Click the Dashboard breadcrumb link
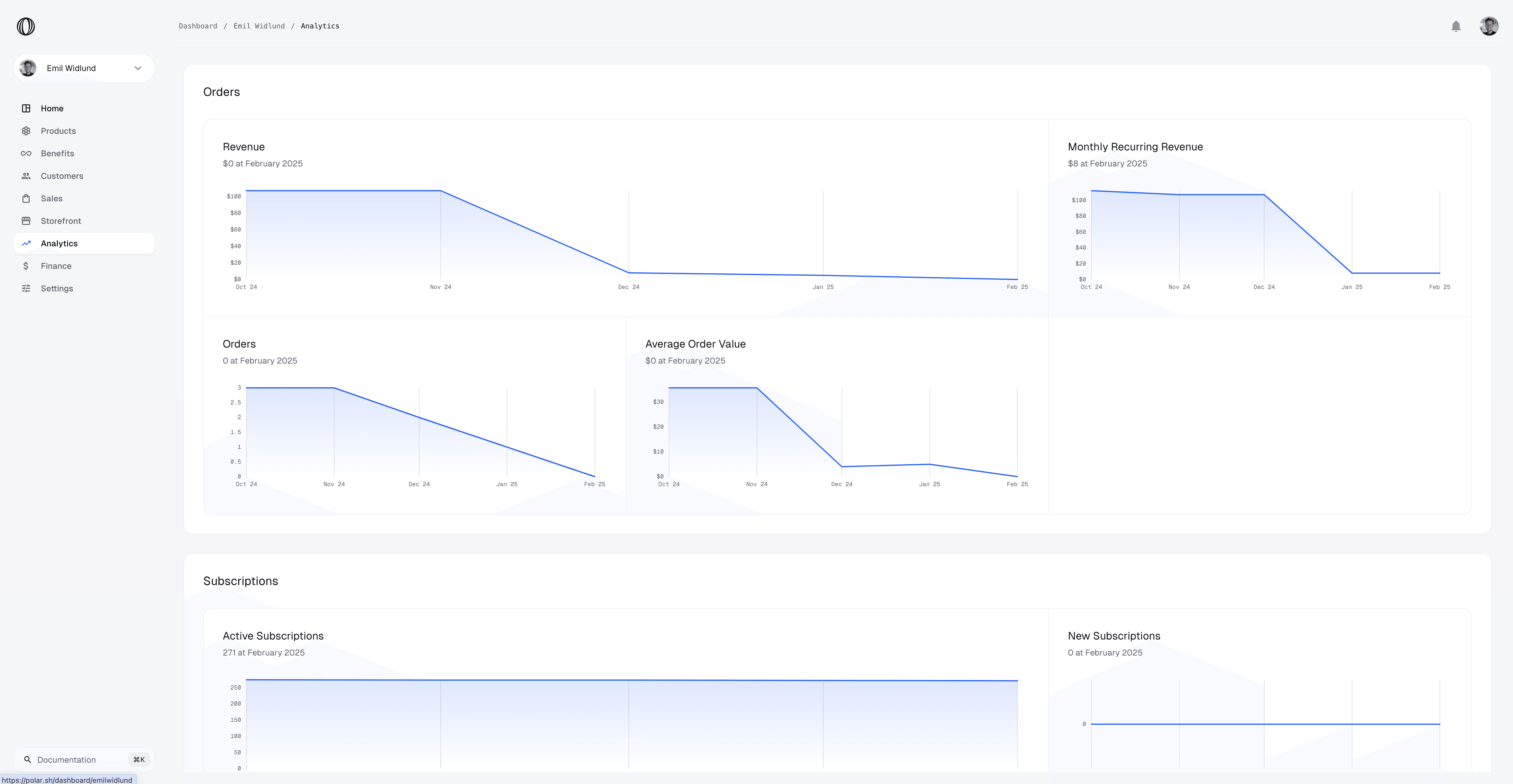 (198, 26)
